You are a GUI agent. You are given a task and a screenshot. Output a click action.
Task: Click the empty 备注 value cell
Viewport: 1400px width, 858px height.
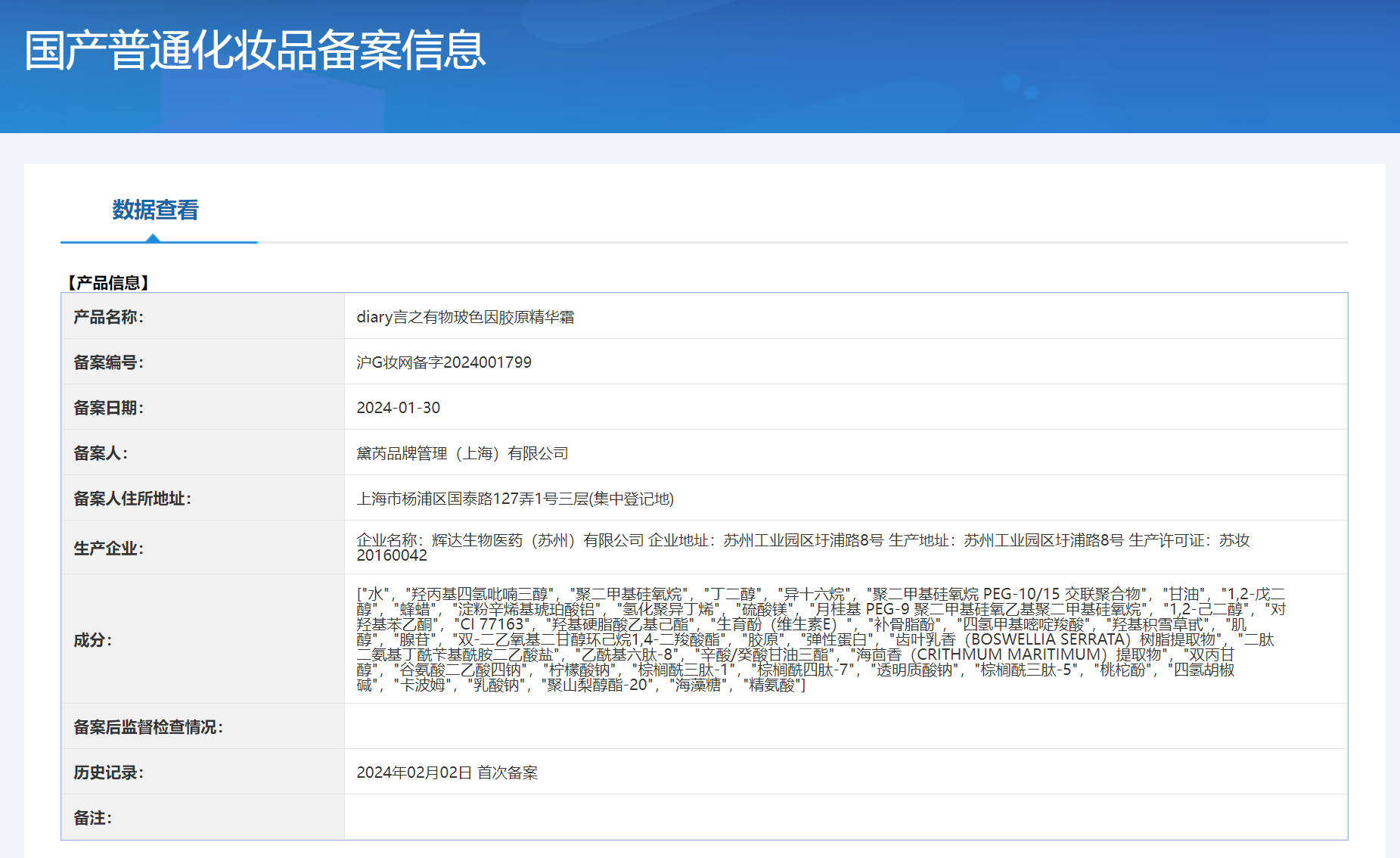(845, 817)
